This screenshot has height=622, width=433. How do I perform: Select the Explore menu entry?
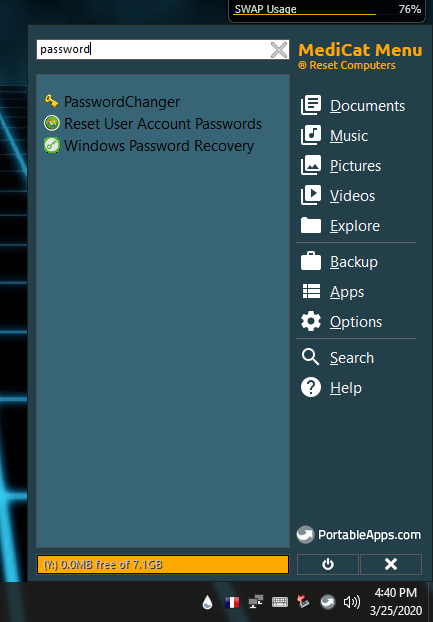tap(355, 226)
